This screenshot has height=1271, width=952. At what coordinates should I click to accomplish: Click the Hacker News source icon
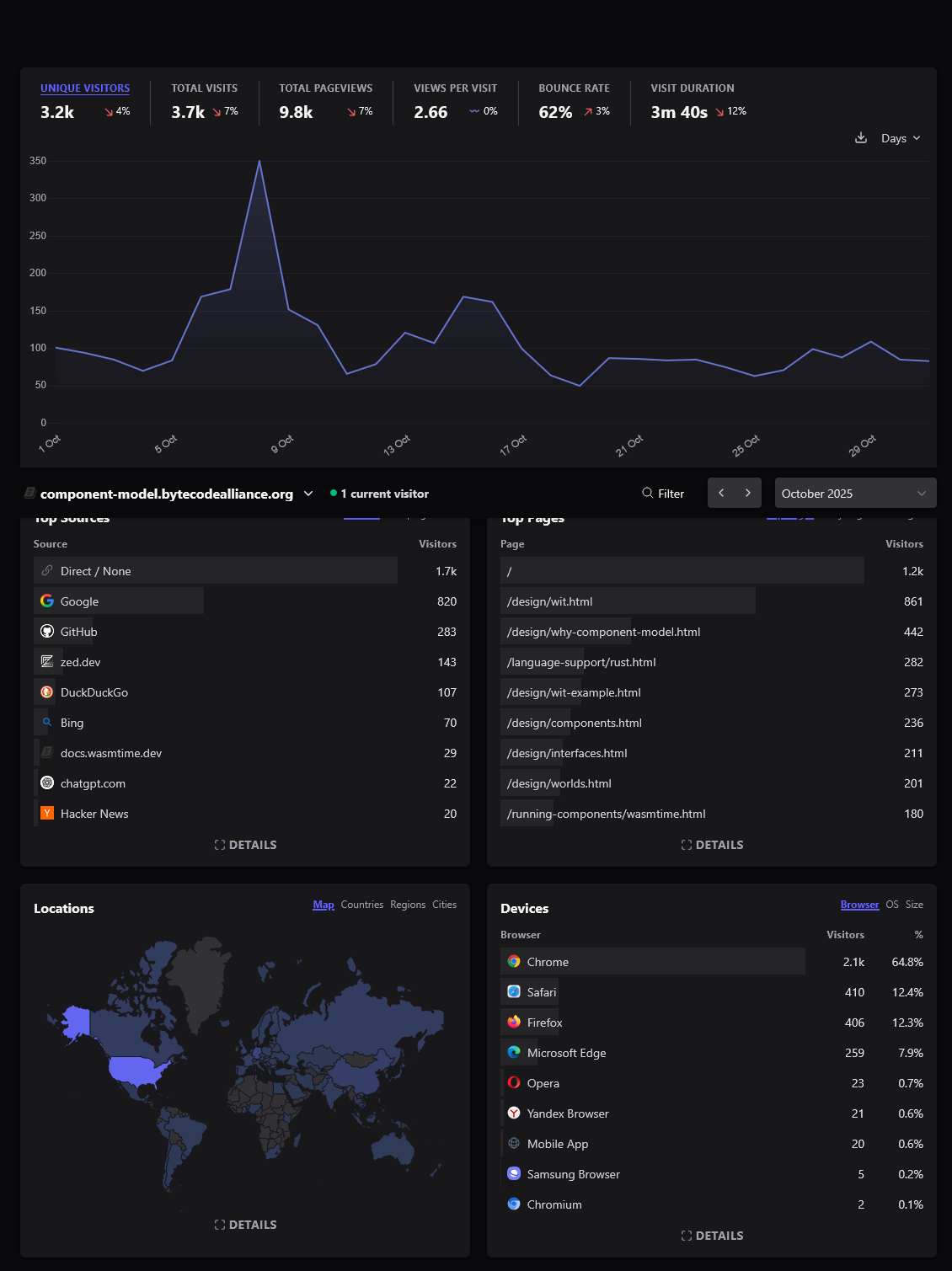click(47, 814)
